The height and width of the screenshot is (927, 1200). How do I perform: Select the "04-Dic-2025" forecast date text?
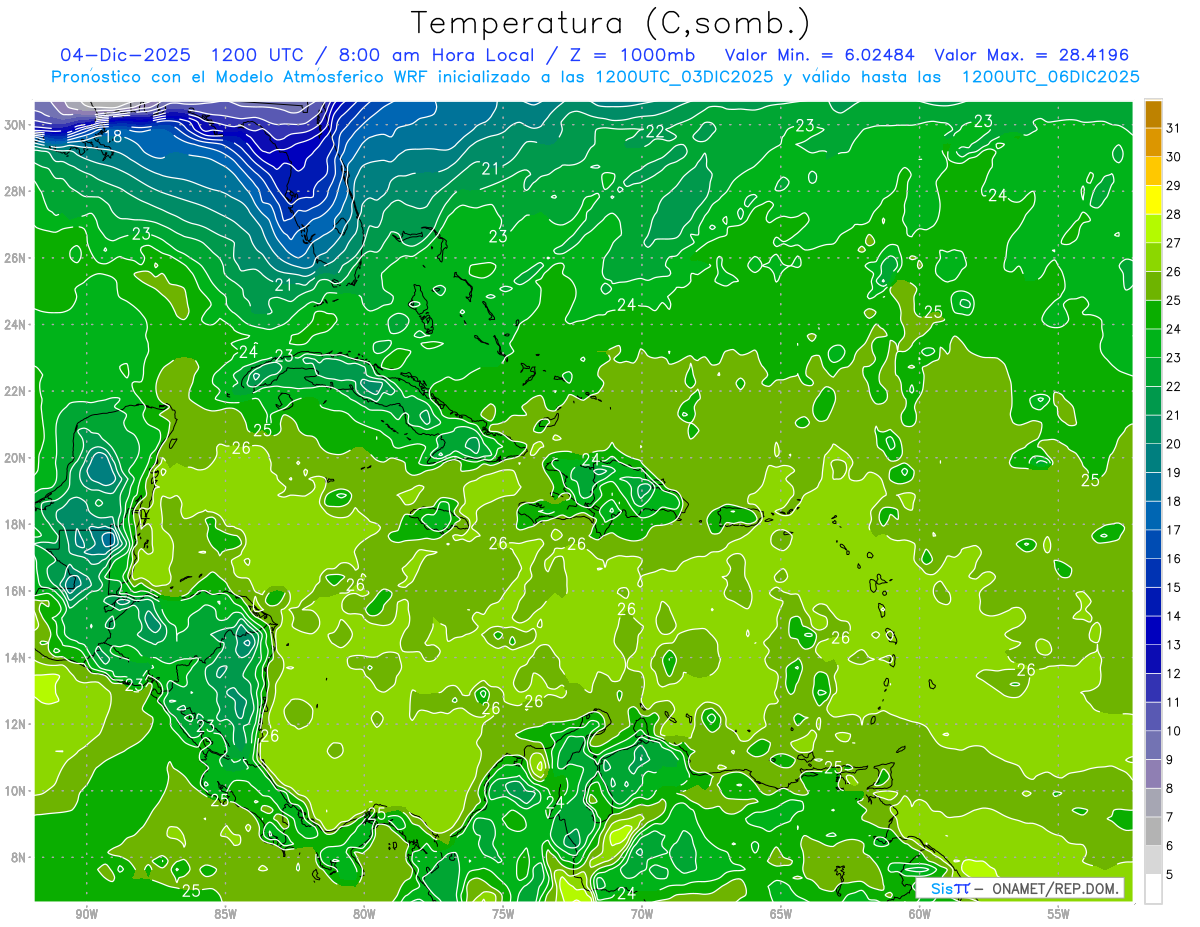124,55
